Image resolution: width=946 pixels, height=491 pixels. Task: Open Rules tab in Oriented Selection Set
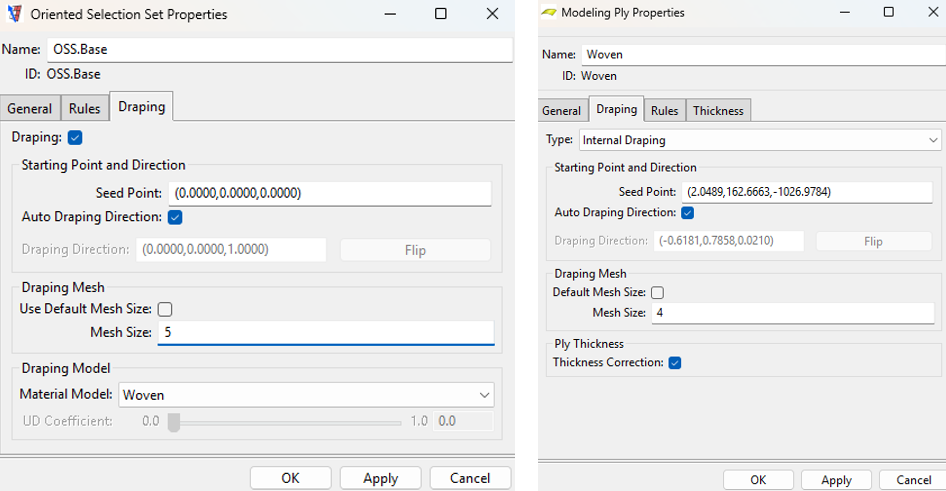pyautogui.click(x=84, y=109)
